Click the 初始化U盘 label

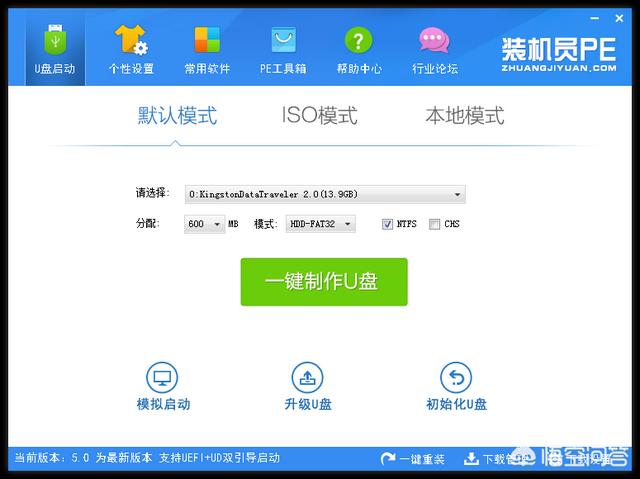(456, 404)
